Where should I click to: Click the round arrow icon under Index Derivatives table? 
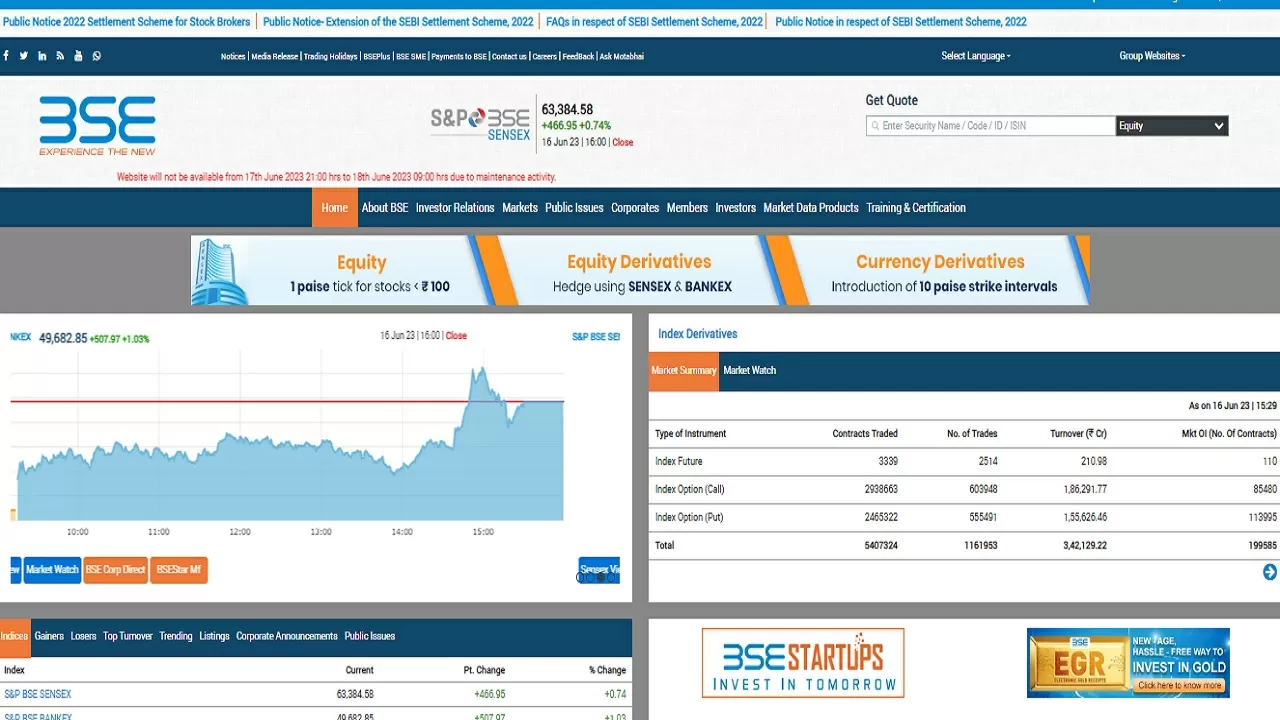click(1270, 572)
